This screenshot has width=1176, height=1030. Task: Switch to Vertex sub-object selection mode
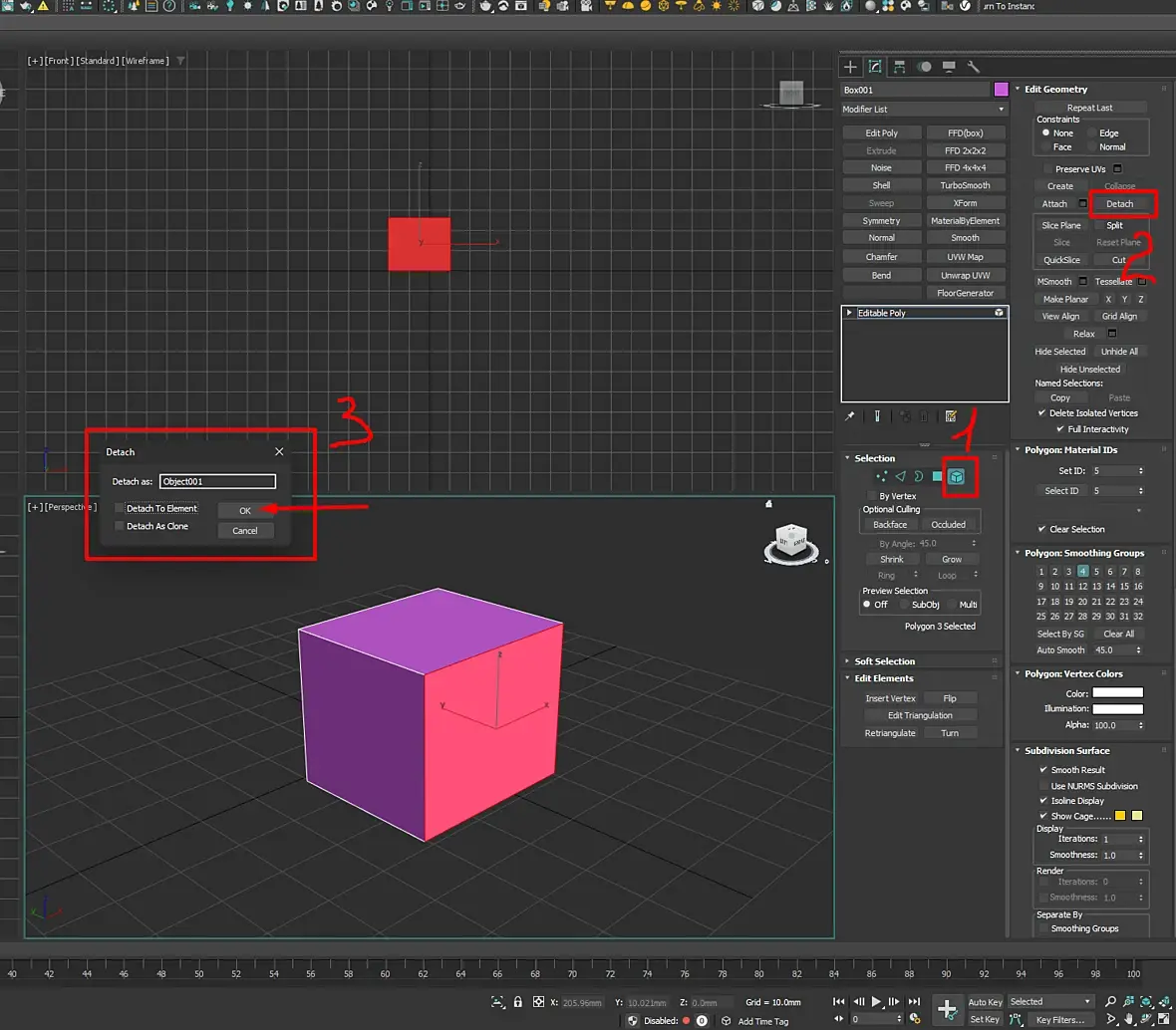pyautogui.click(x=882, y=477)
